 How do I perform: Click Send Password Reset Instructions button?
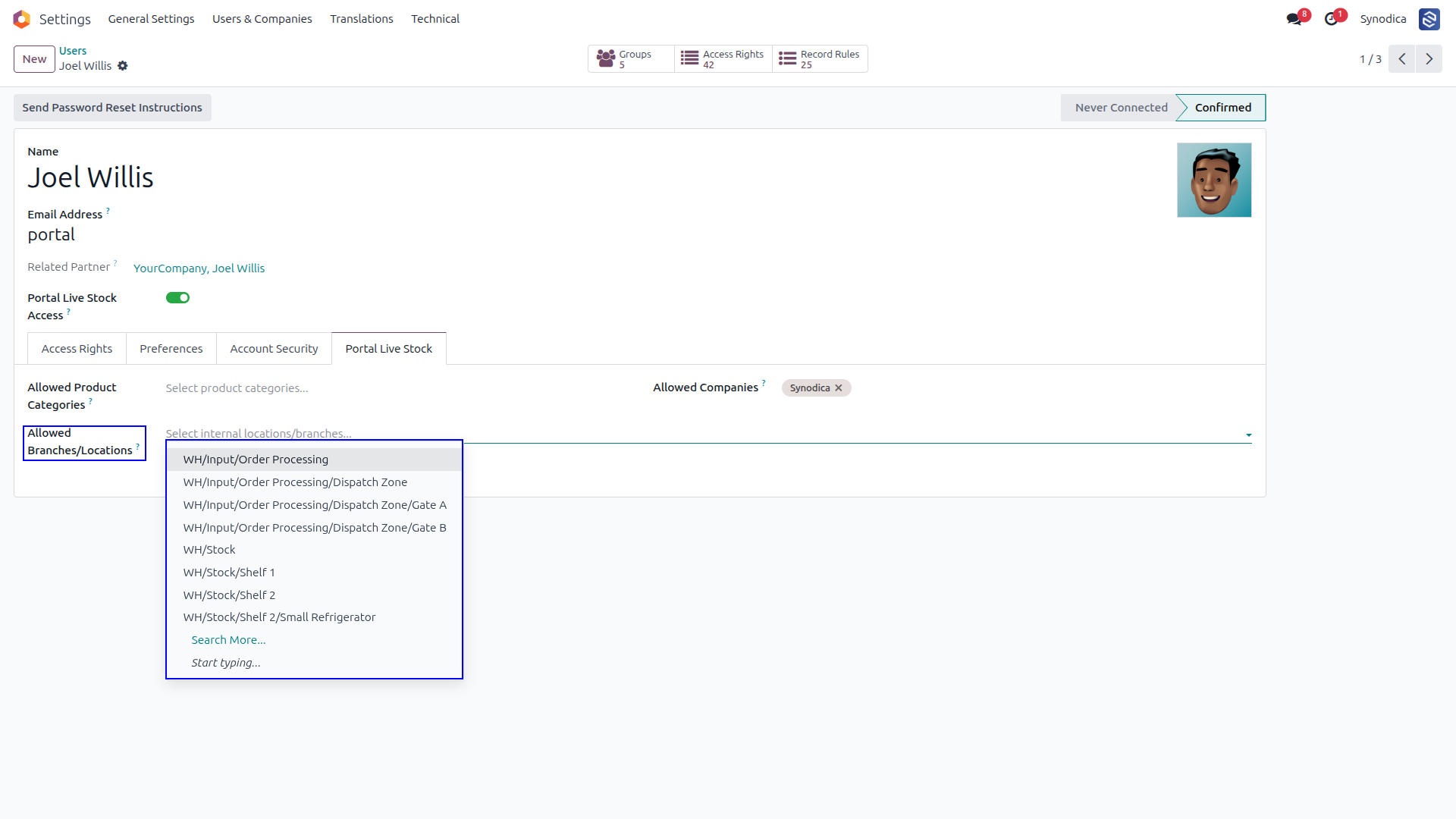click(112, 108)
